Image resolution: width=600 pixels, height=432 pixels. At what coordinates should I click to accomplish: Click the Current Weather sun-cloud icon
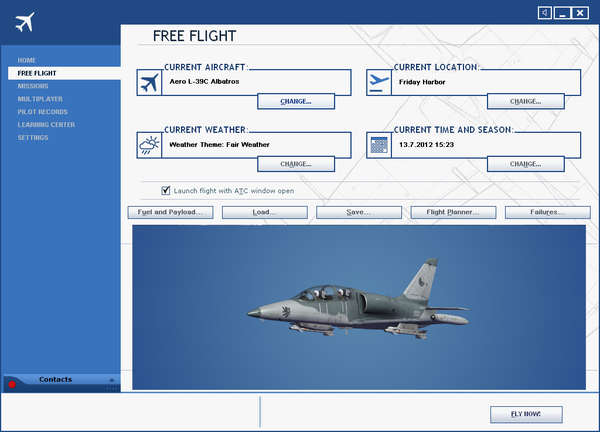[150, 145]
